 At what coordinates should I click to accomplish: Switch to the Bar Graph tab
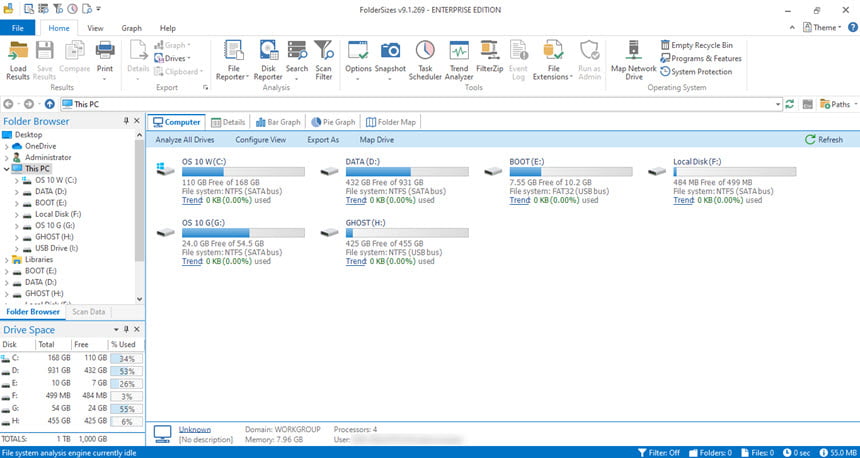[279, 122]
